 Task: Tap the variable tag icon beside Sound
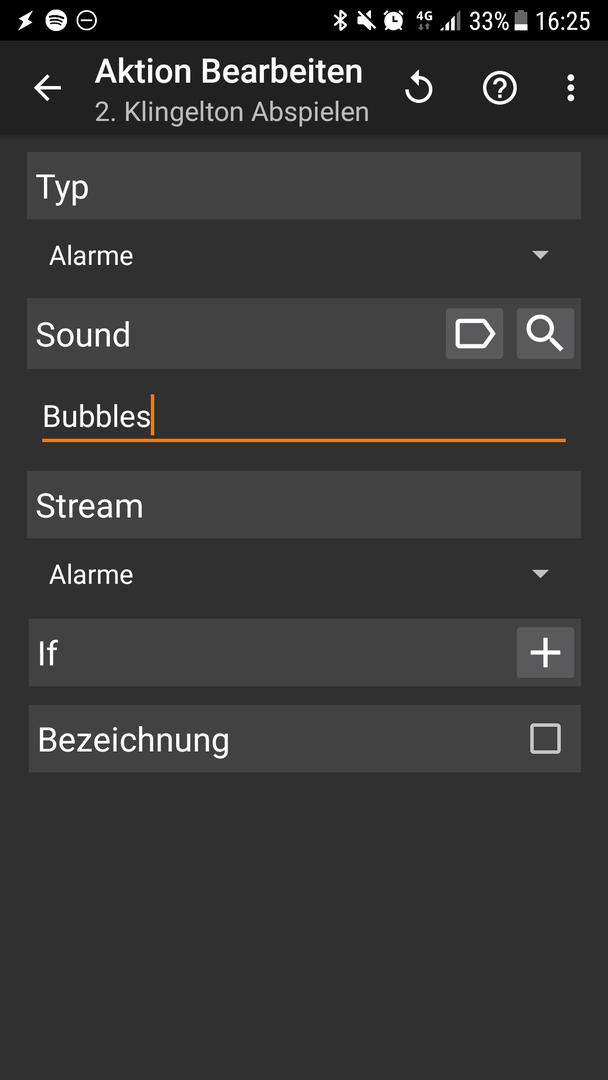(474, 334)
